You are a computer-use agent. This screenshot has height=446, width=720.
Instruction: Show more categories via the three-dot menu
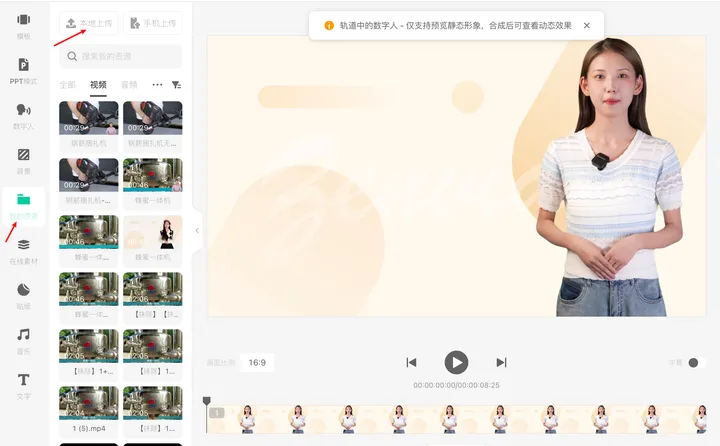tap(157, 85)
